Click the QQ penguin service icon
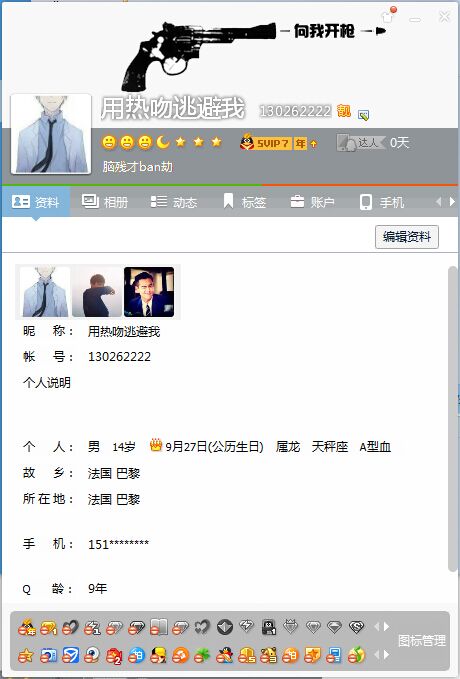The width and height of the screenshot is (460, 679). click(x=224, y=656)
